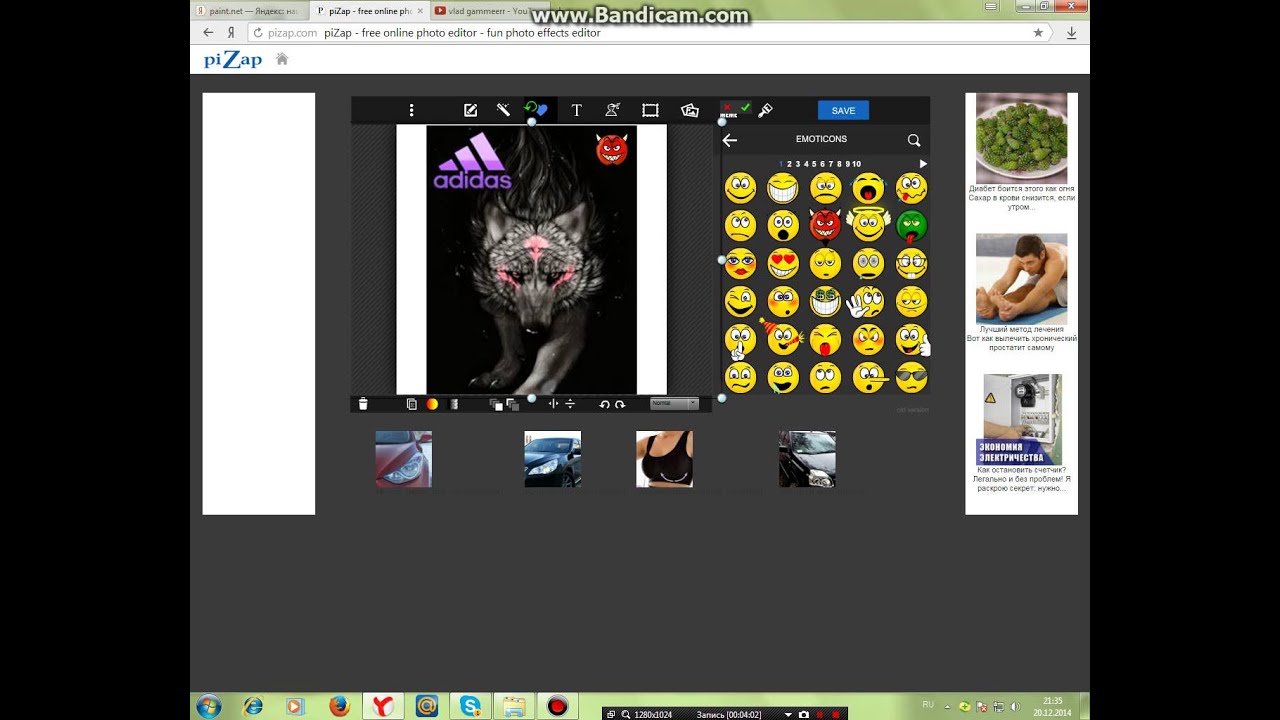
Task: Open the Normal blend mode dropdown
Action: pyautogui.click(x=674, y=403)
